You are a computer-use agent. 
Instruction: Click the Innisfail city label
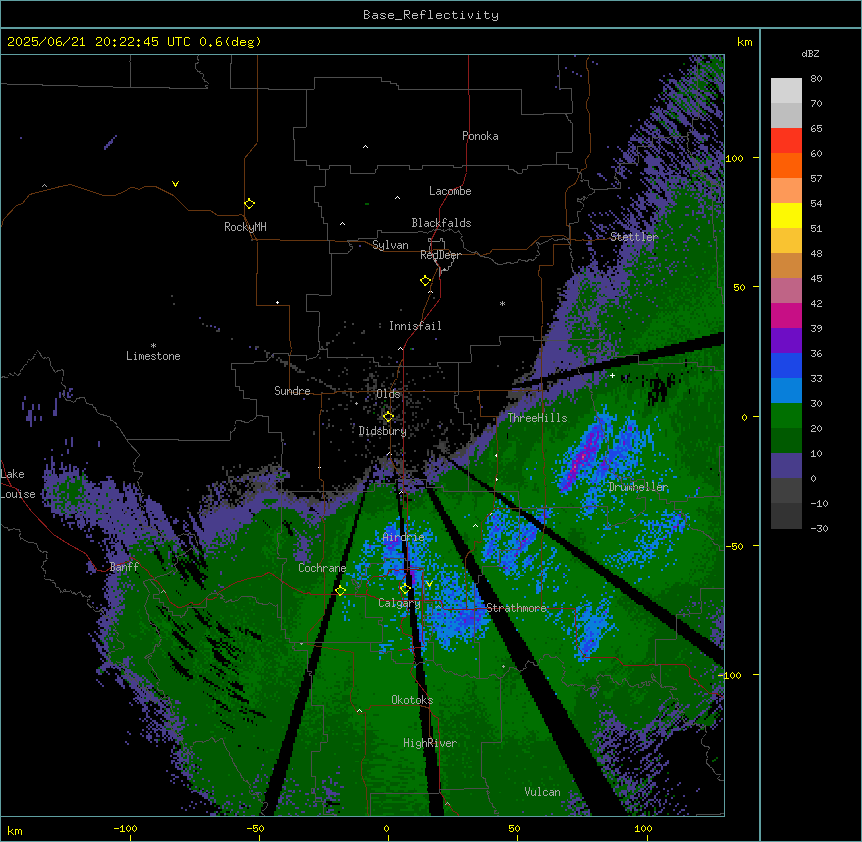coord(415,326)
